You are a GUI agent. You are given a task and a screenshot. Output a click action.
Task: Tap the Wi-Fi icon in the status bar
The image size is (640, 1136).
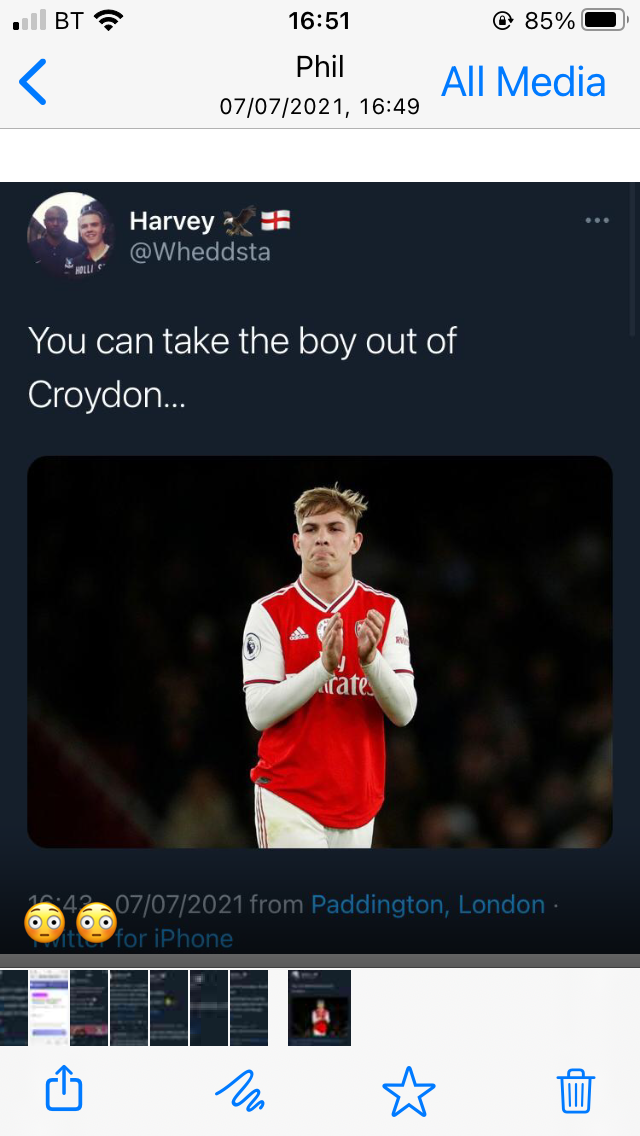[x=110, y=20]
